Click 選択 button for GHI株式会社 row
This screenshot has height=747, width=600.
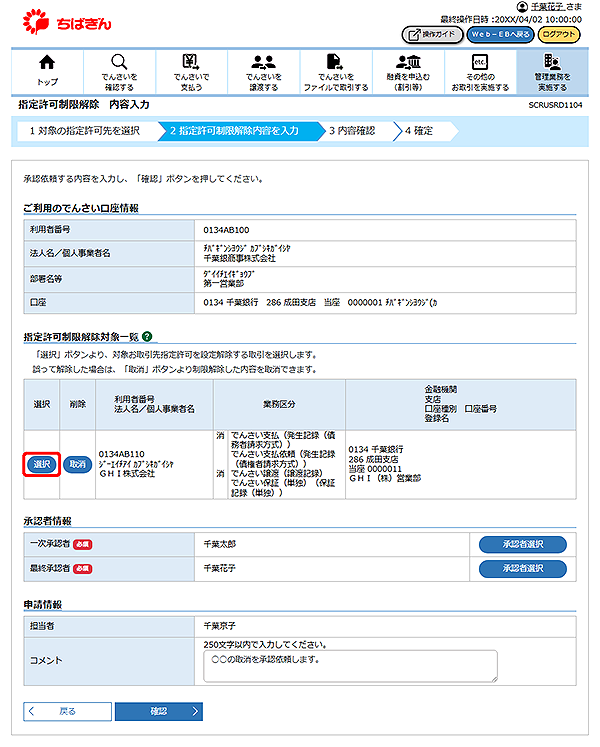tap(41, 464)
